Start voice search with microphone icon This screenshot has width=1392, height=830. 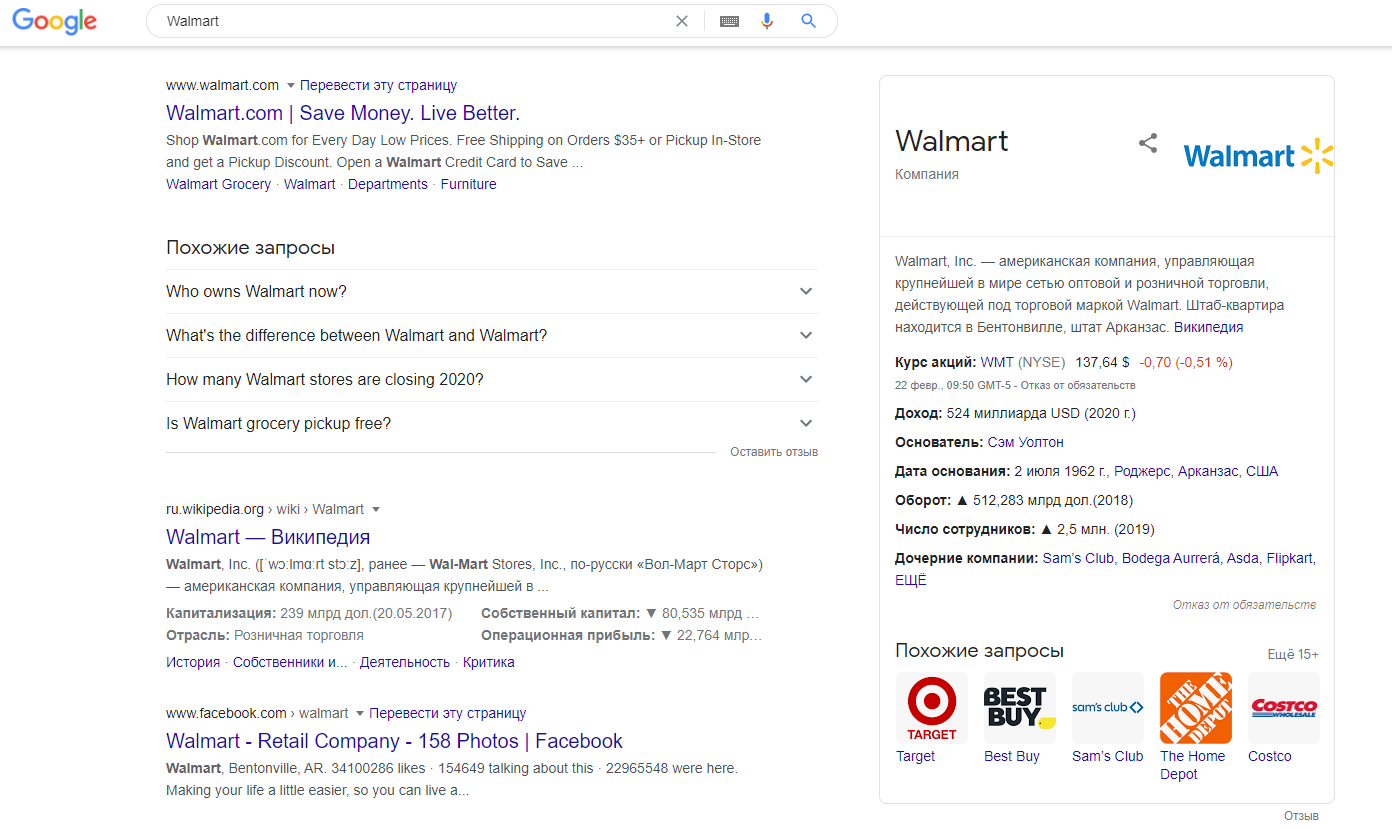click(x=767, y=21)
